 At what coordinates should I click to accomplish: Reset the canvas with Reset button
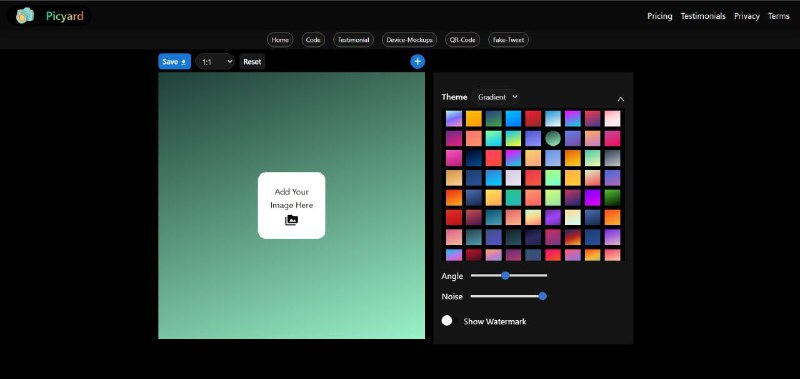pyautogui.click(x=252, y=62)
